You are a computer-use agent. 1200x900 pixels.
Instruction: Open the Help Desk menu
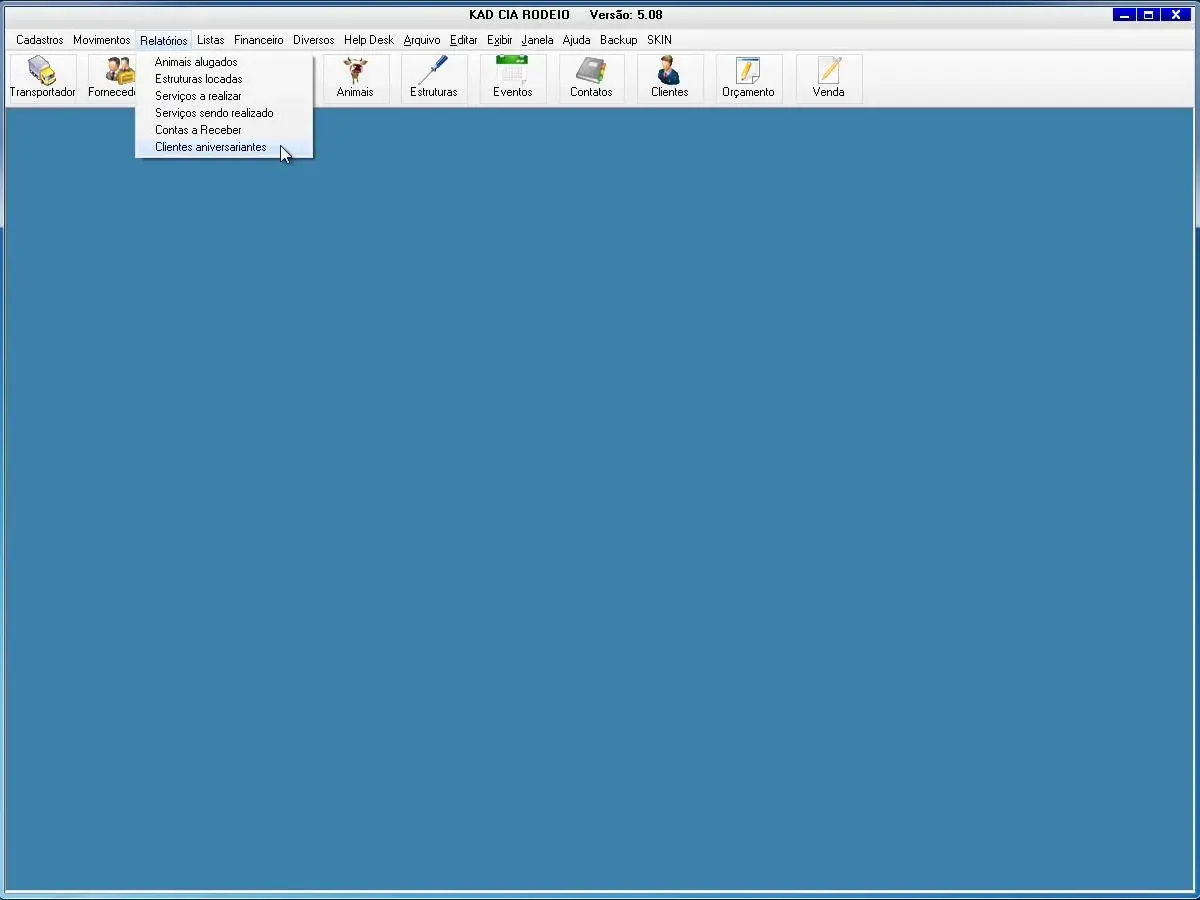pos(368,40)
